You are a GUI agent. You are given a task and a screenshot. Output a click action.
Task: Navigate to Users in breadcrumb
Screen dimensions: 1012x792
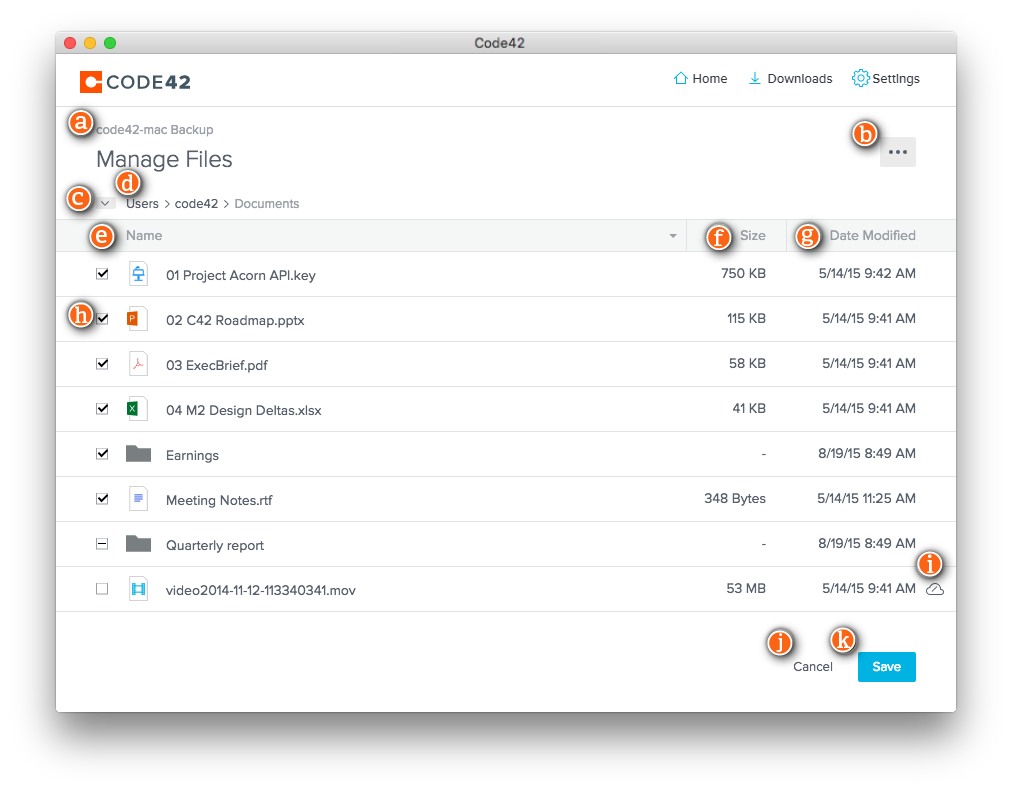(x=142, y=203)
